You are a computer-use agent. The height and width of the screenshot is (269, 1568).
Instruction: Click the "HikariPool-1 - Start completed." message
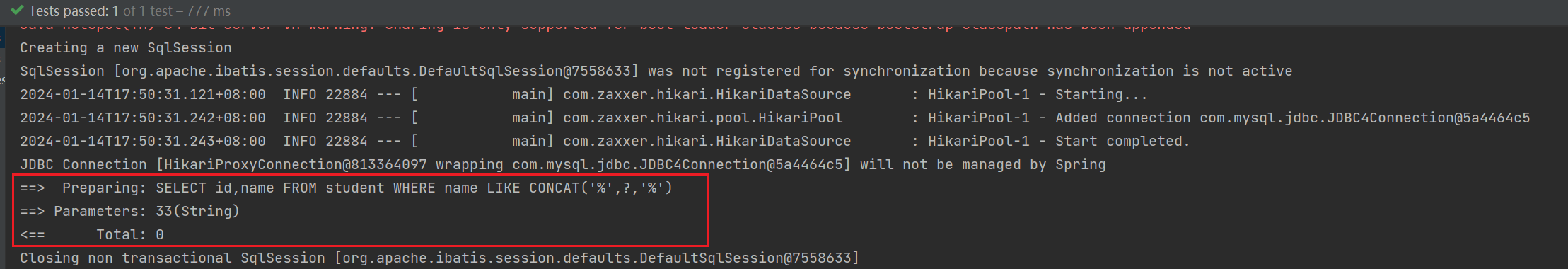1059,141
